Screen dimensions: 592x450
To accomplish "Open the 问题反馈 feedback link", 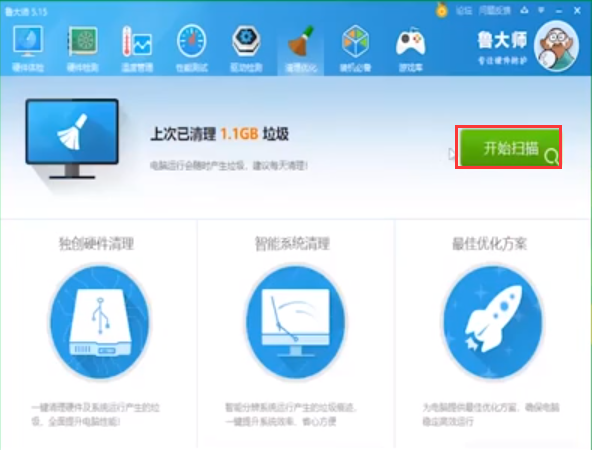I will pos(495,11).
